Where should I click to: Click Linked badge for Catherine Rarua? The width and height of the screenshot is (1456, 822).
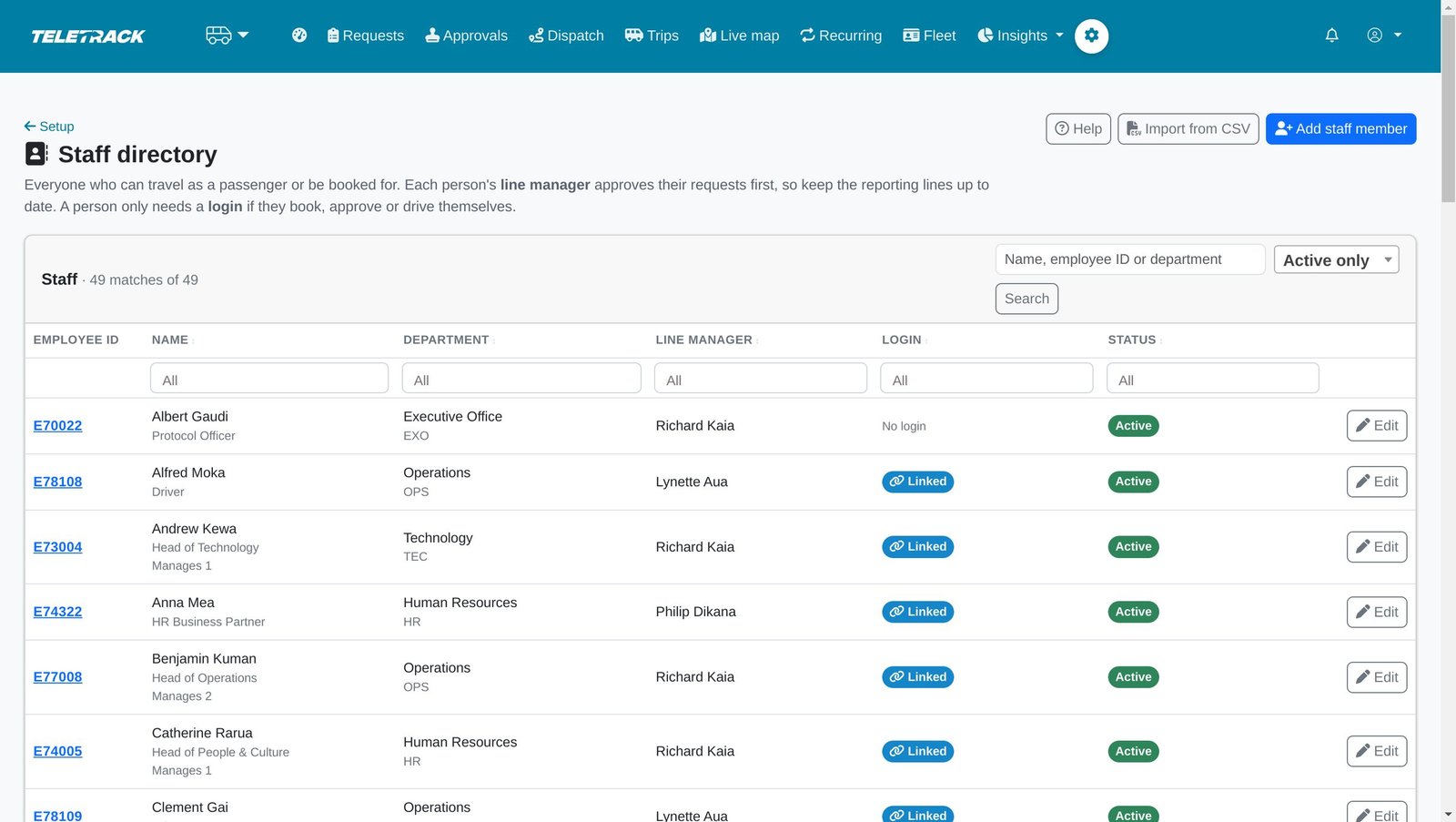tap(917, 751)
